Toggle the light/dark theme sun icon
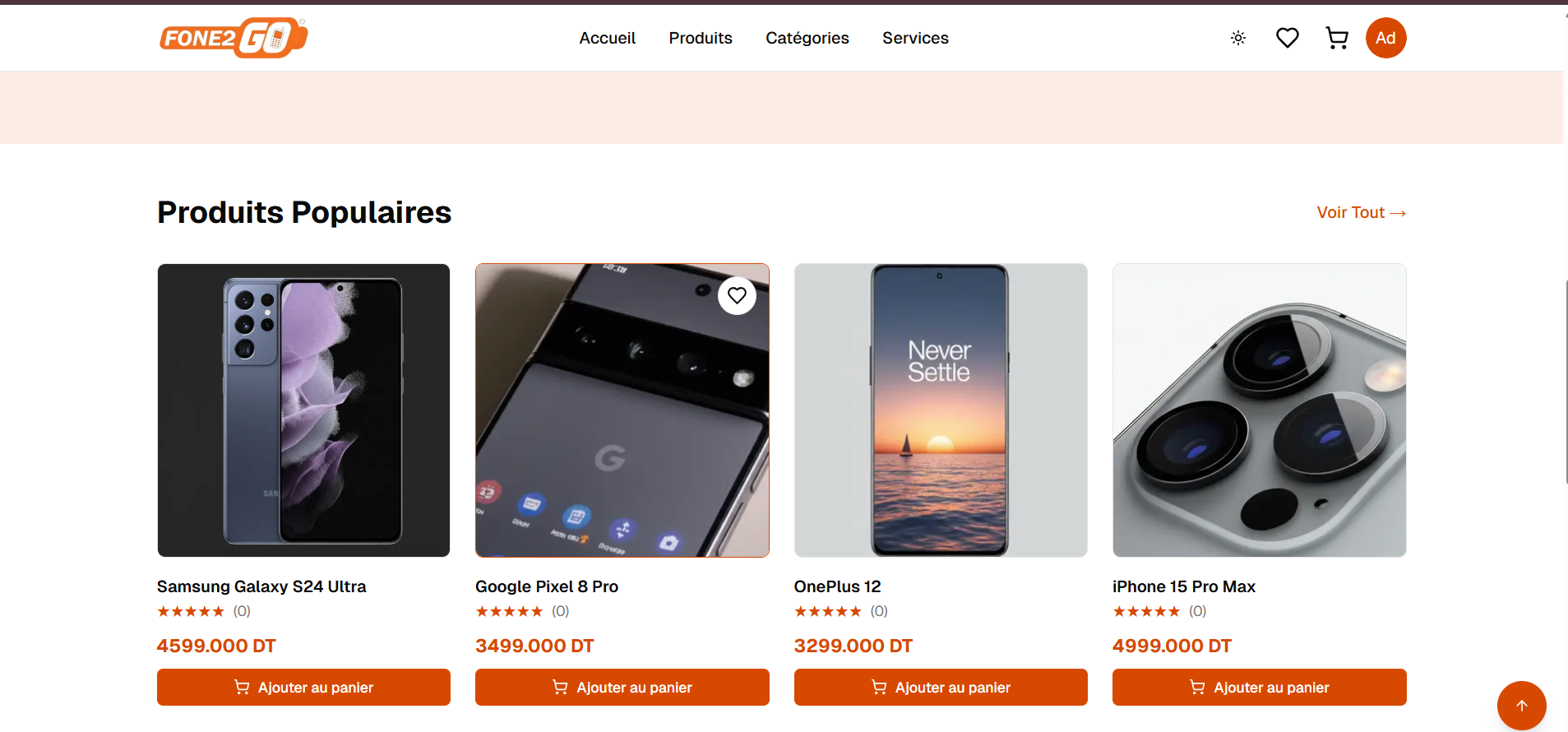 point(1238,38)
